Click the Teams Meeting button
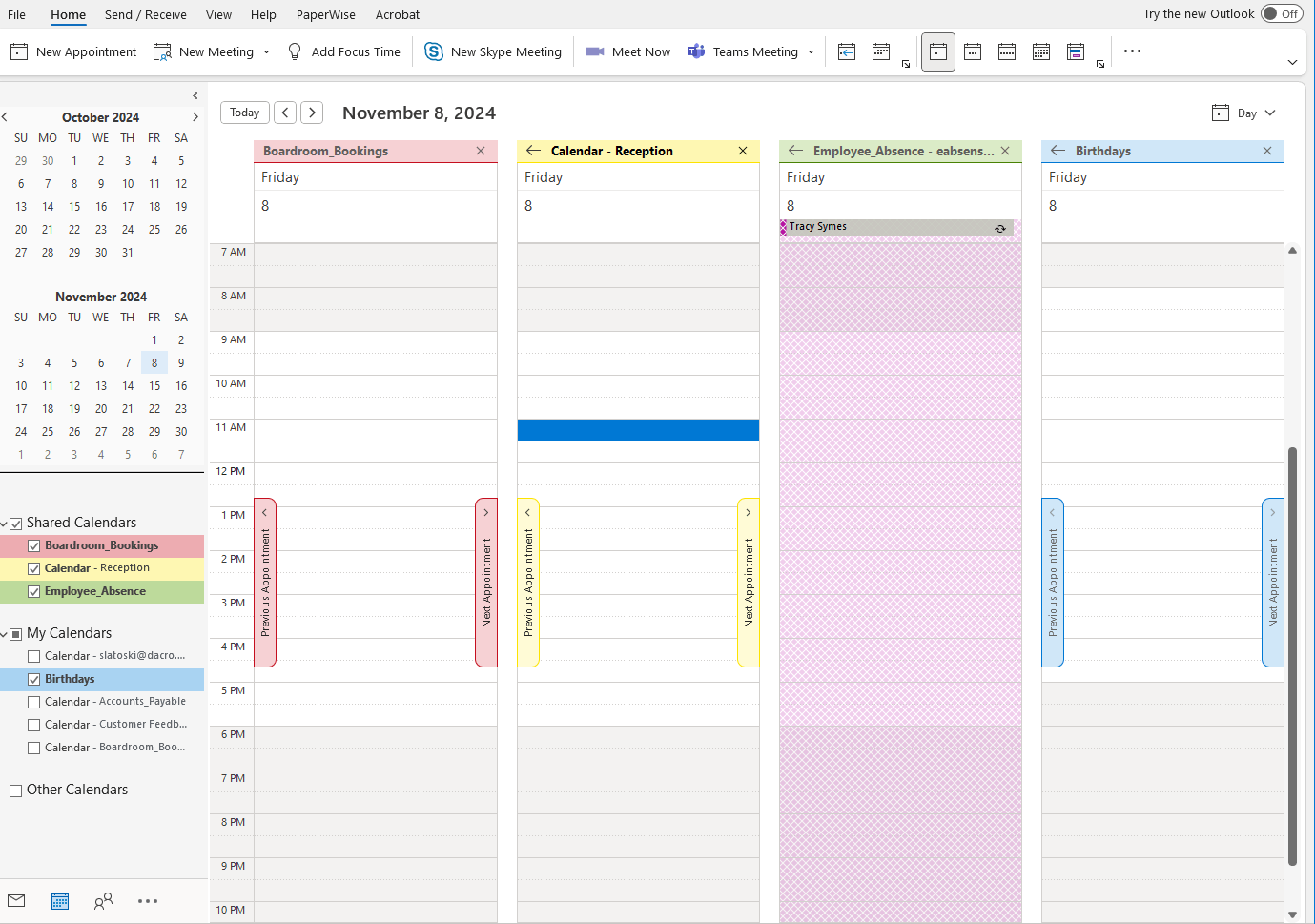 coord(743,51)
